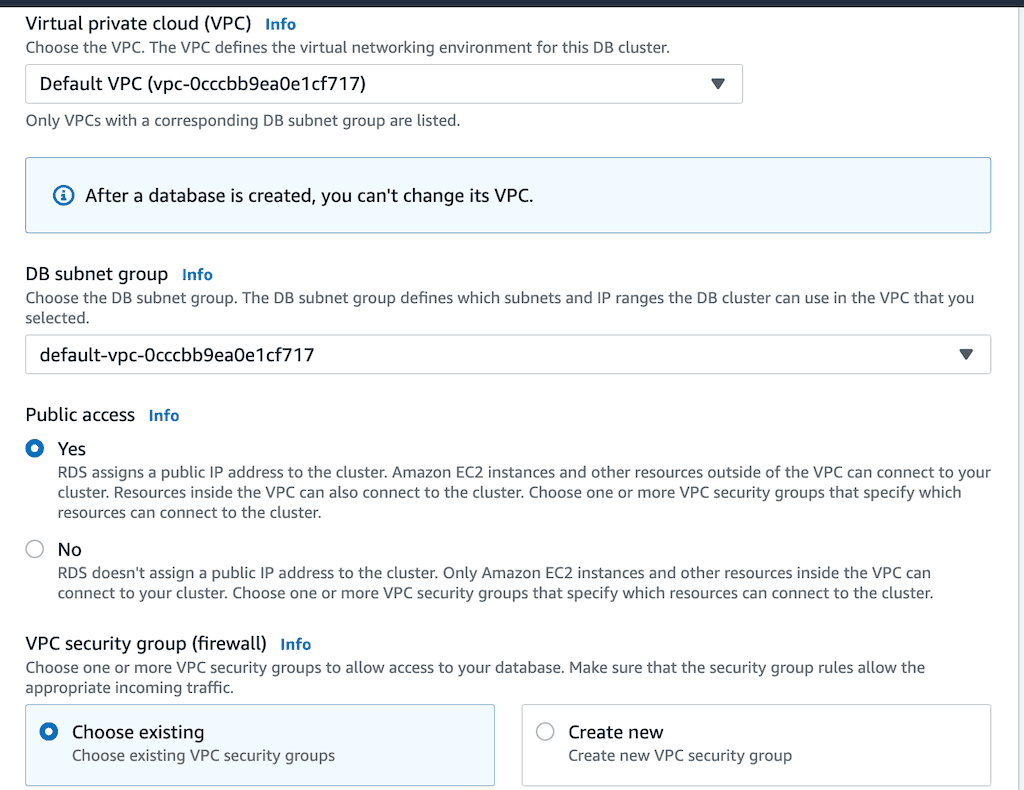The height and width of the screenshot is (790, 1024).
Task: Open the Info link beside DB subnet group
Action: tap(197, 274)
